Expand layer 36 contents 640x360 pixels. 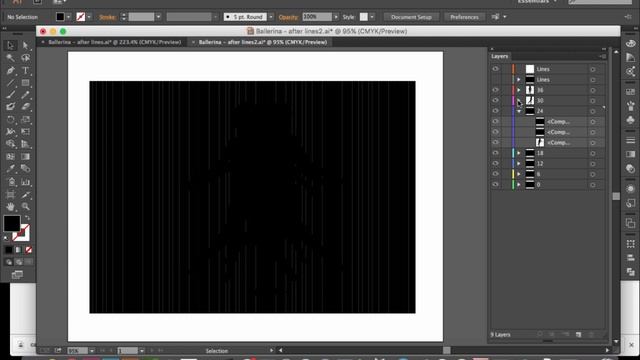tap(519, 90)
